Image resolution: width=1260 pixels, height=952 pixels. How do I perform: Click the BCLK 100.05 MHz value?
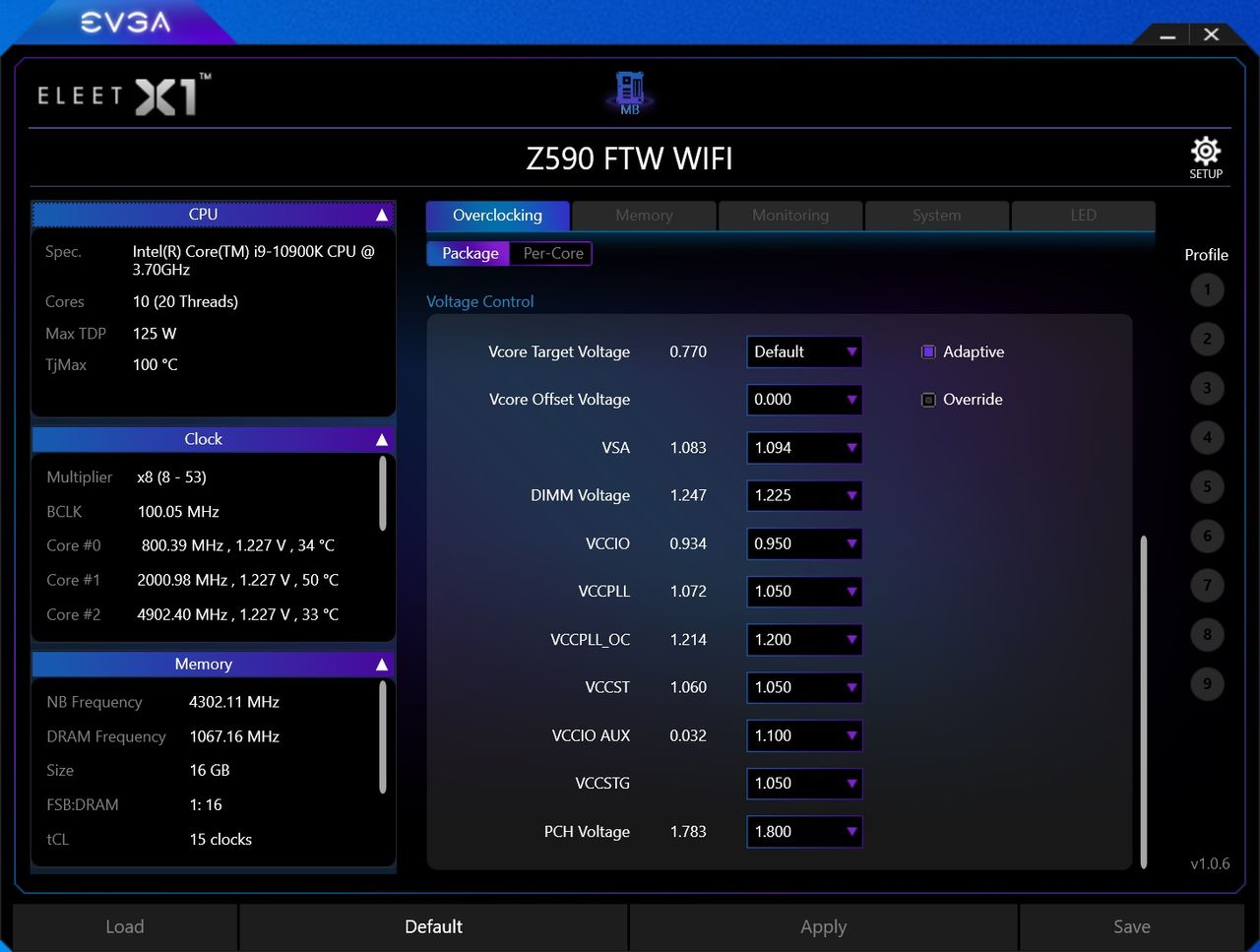178,512
